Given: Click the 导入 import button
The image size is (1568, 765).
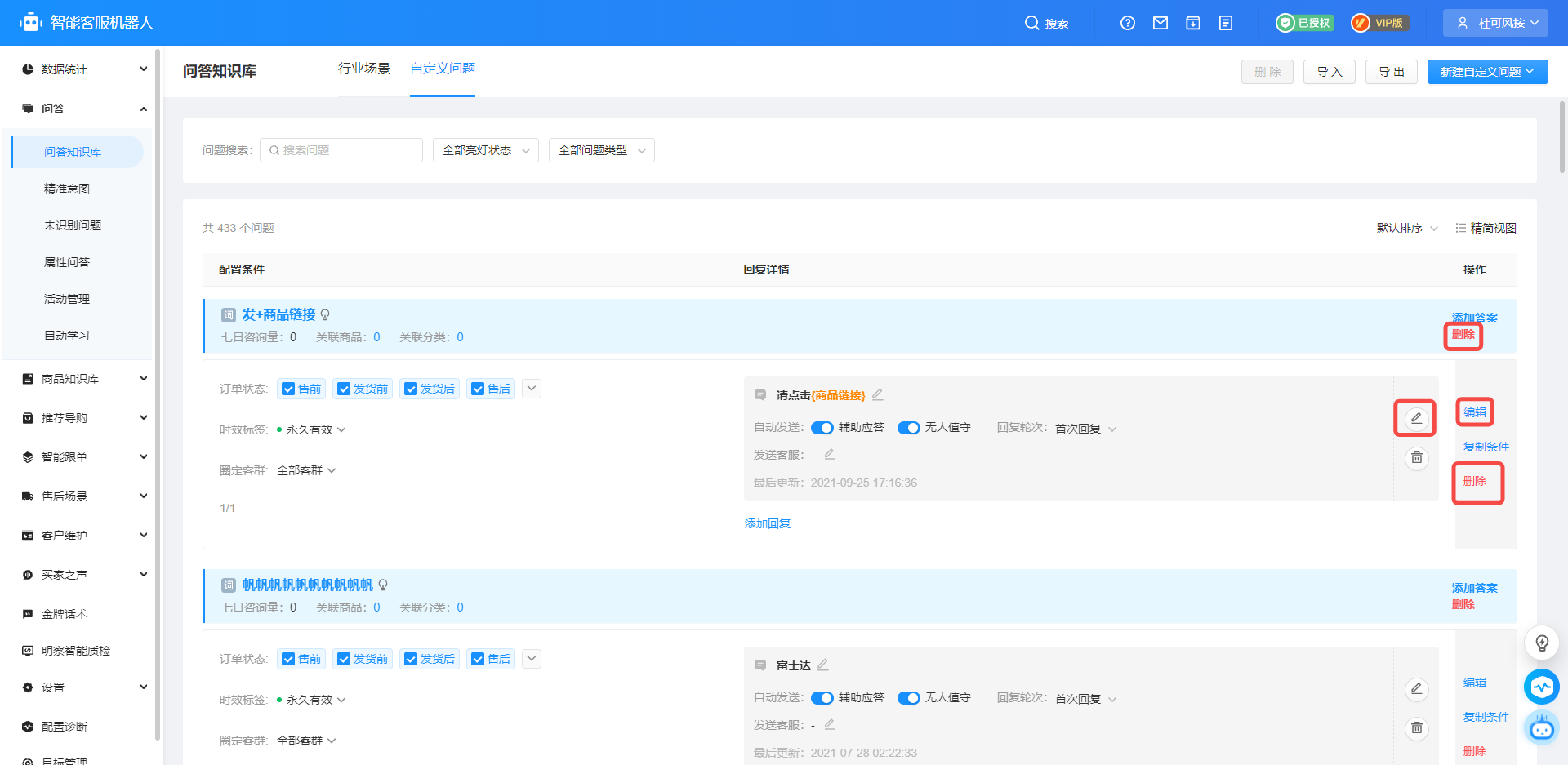Looking at the screenshot, I should click(1330, 72).
